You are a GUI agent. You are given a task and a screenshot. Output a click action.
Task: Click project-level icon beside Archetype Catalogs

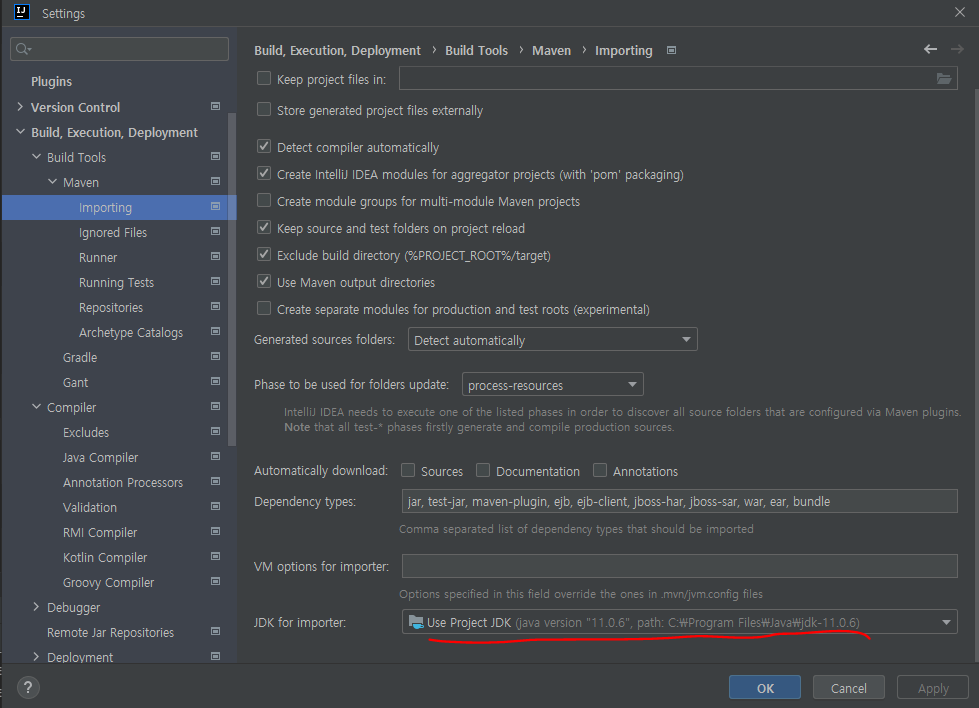(215, 331)
